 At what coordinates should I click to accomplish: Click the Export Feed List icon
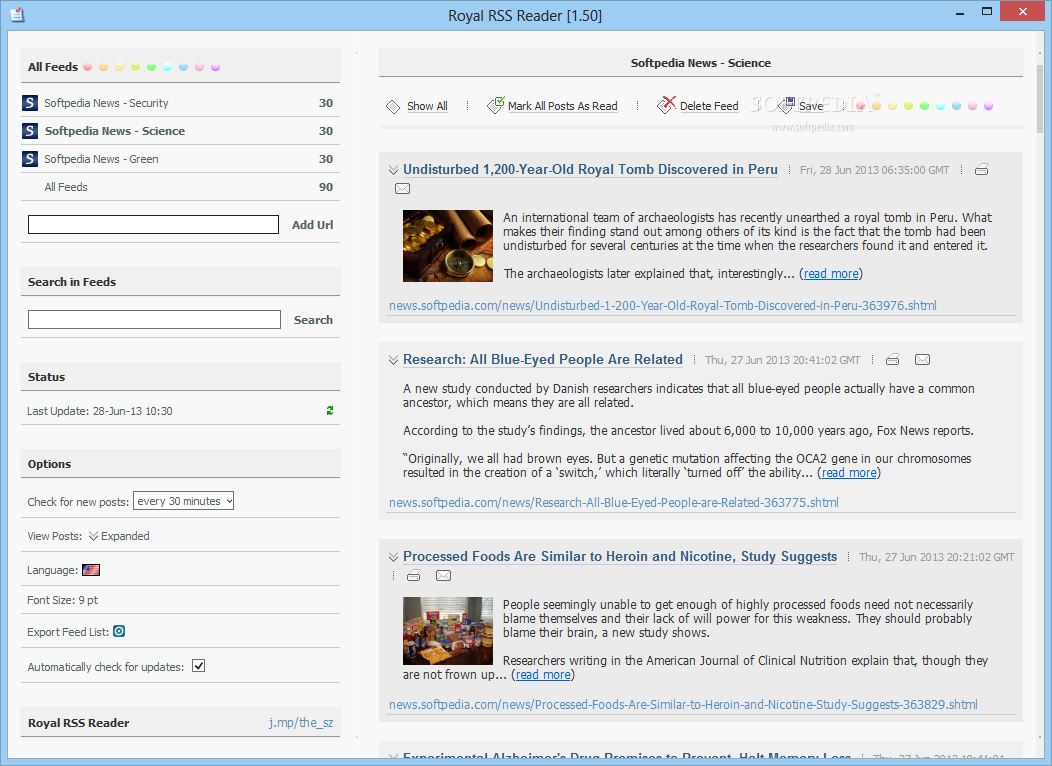pyautogui.click(x=119, y=631)
